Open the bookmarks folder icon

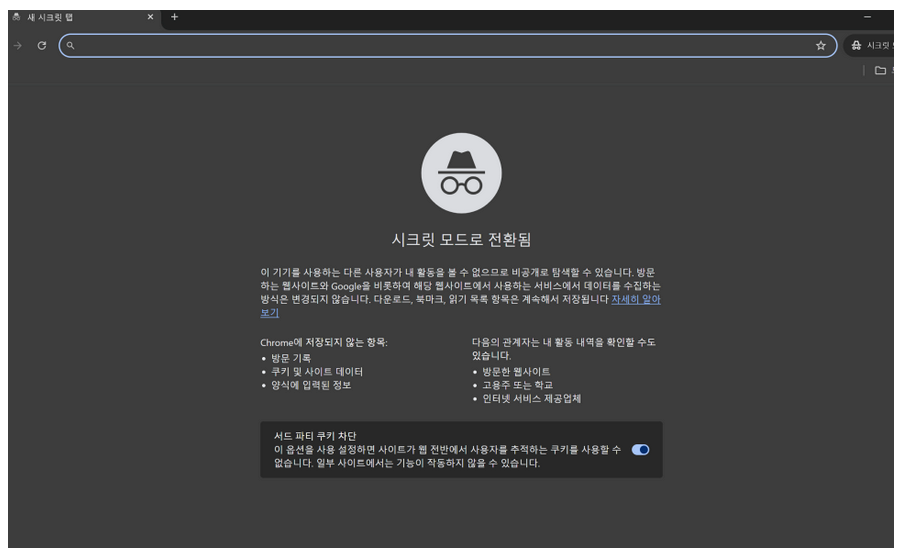tap(880, 71)
